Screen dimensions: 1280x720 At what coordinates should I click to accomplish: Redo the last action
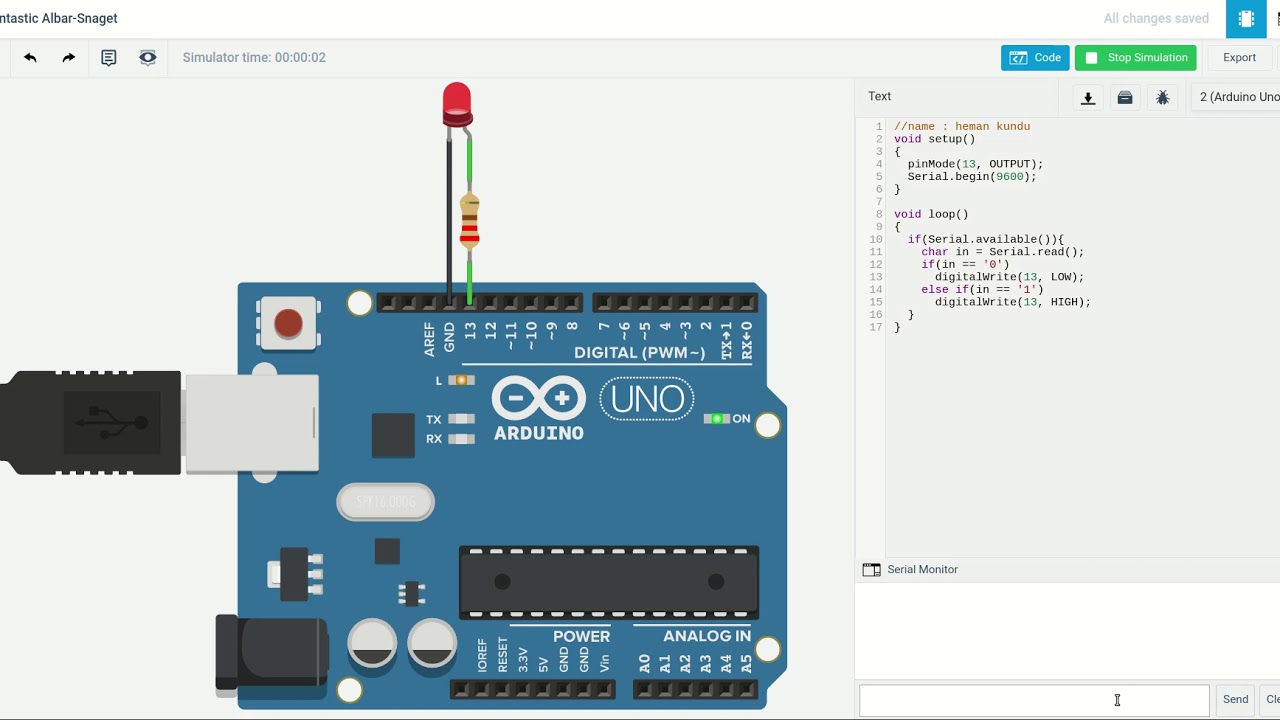click(68, 58)
